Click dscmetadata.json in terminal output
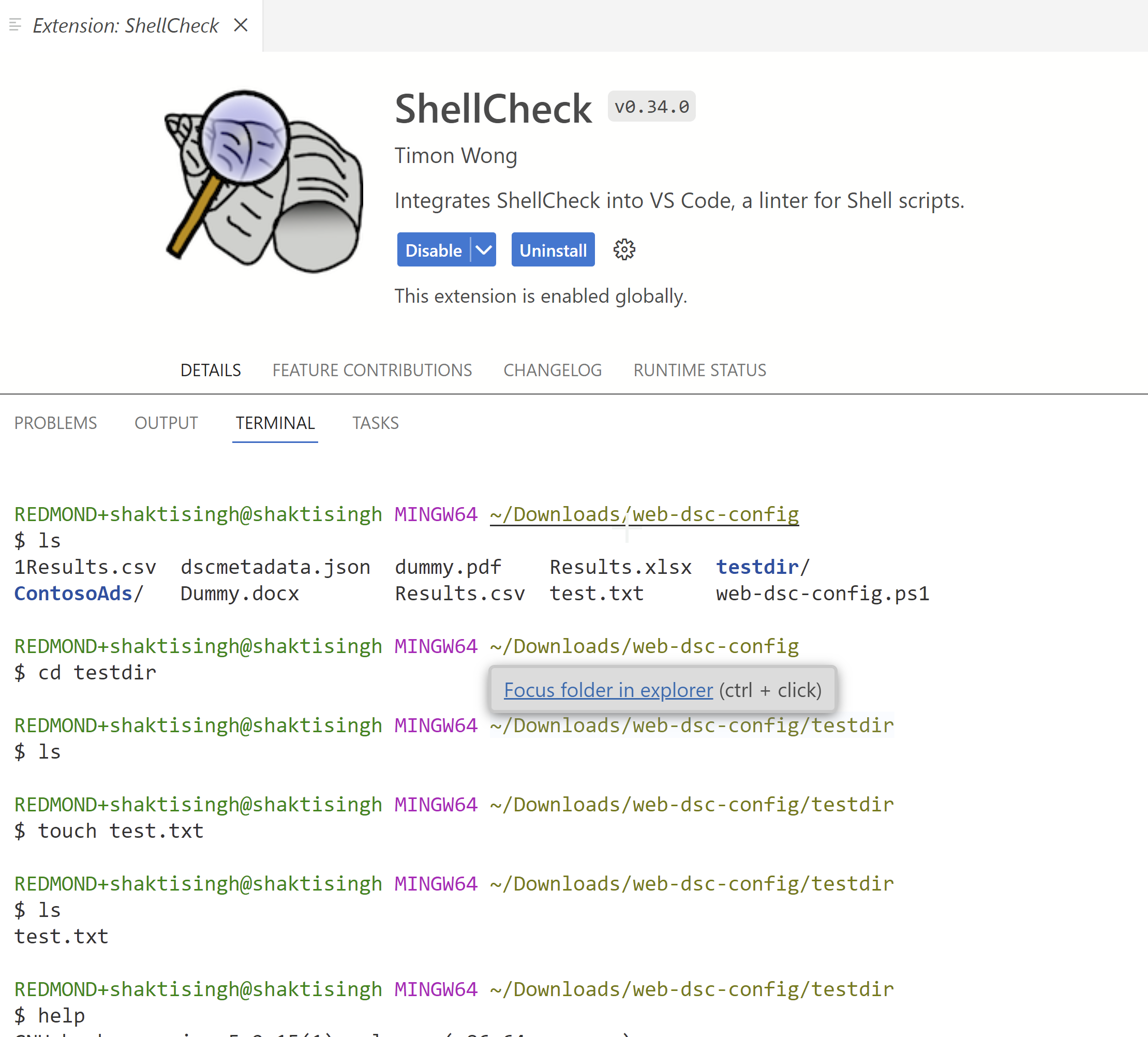This screenshot has height=1037, width=1148. pyautogui.click(x=275, y=567)
